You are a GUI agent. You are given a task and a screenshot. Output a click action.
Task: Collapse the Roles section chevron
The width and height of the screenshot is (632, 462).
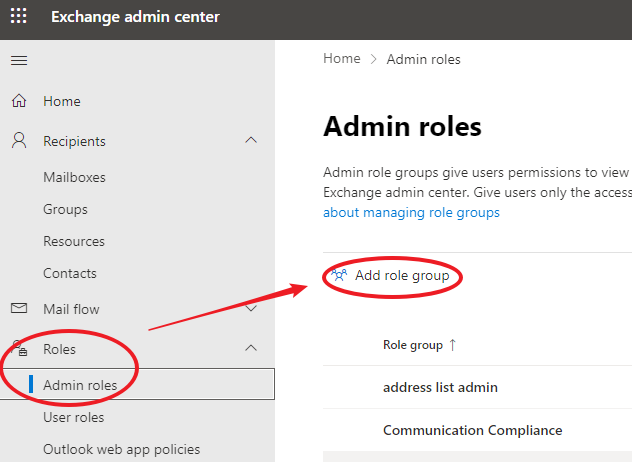click(x=251, y=348)
